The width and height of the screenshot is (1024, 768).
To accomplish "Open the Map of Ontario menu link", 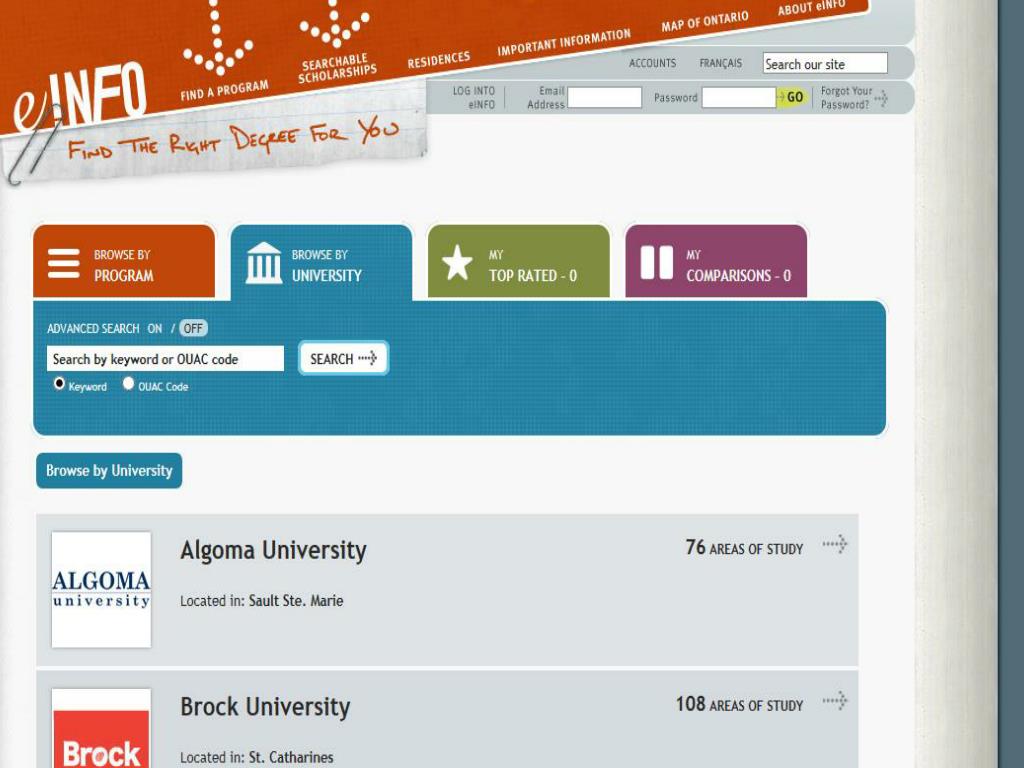I will coord(705,22).
